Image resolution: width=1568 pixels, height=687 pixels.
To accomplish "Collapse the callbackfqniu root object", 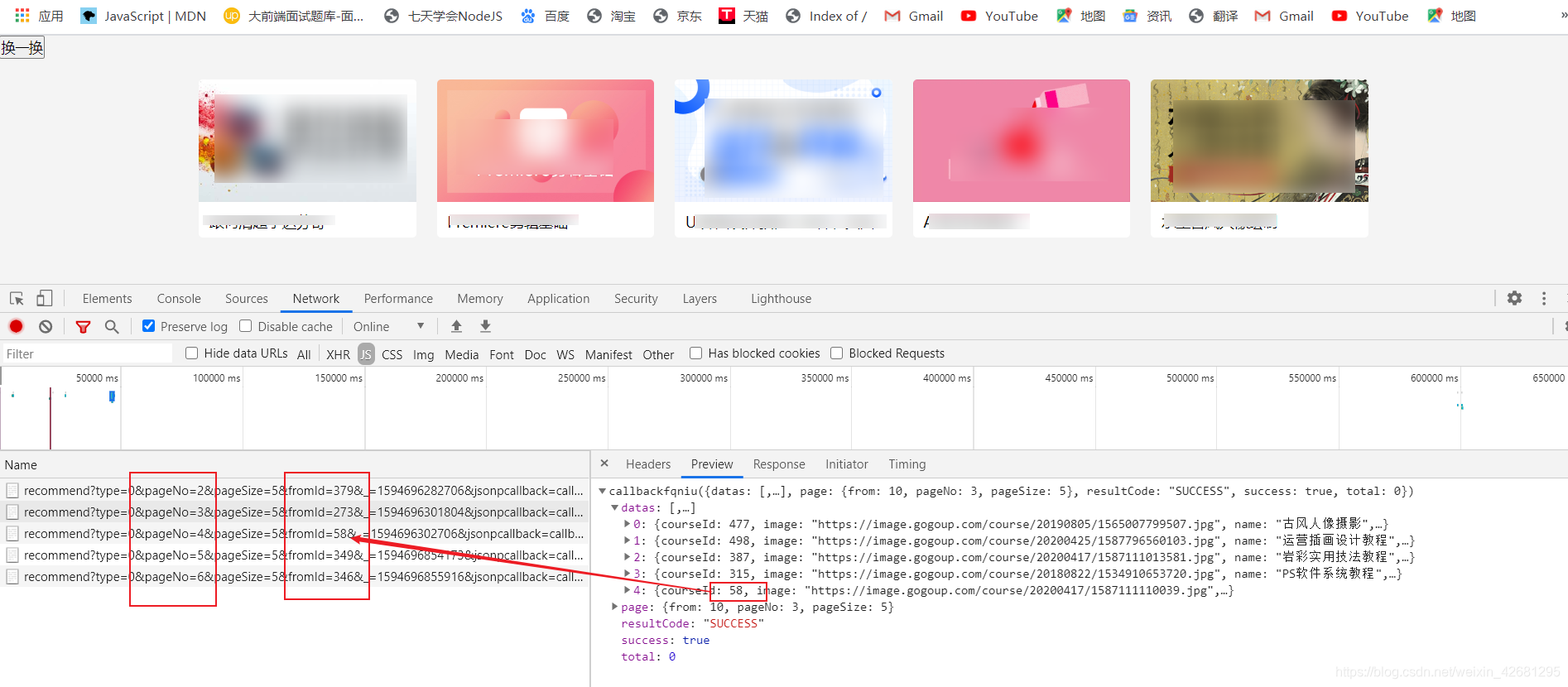I will [602, 491].
